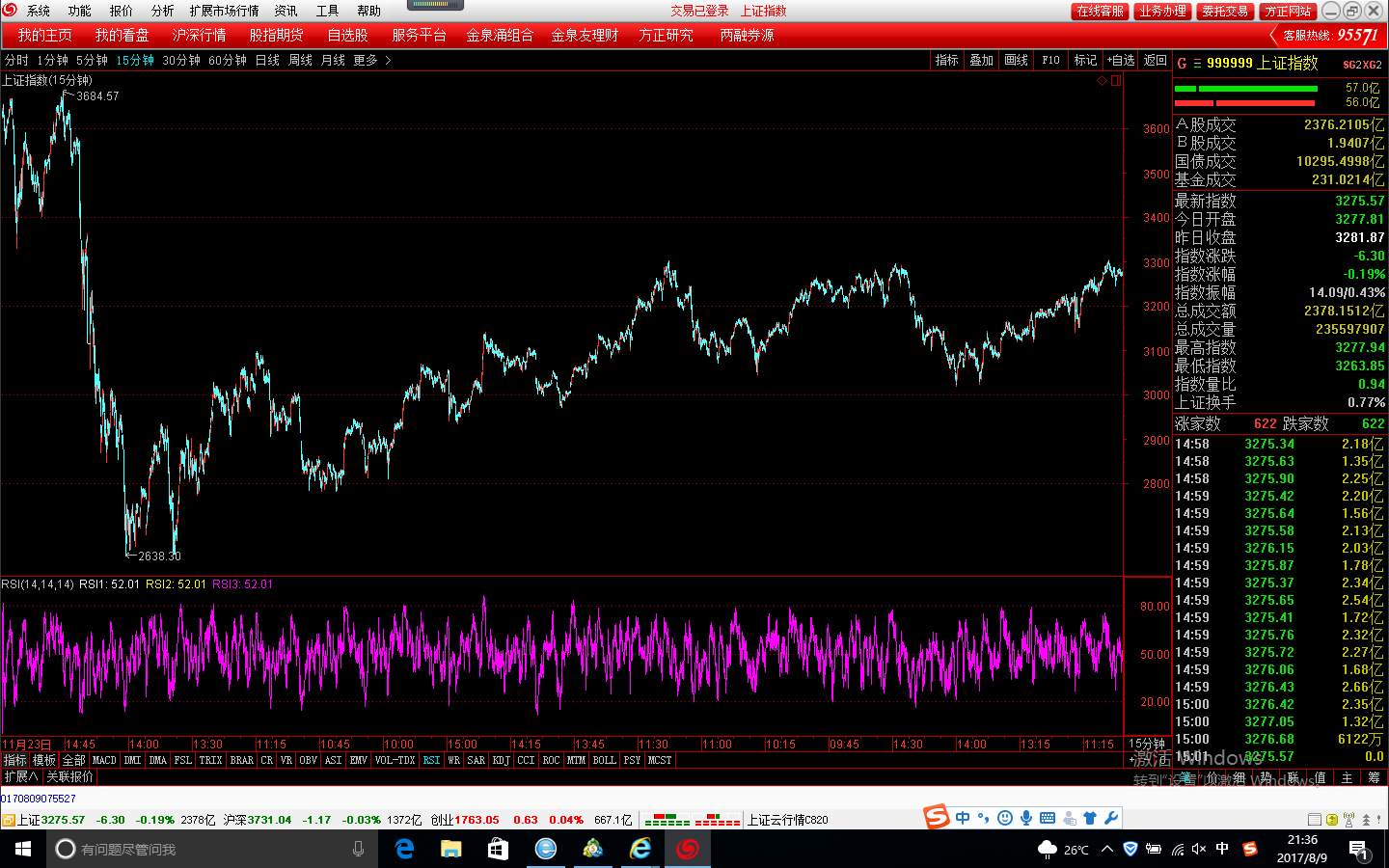Open the 叠加 overlay option

point(982,60)
